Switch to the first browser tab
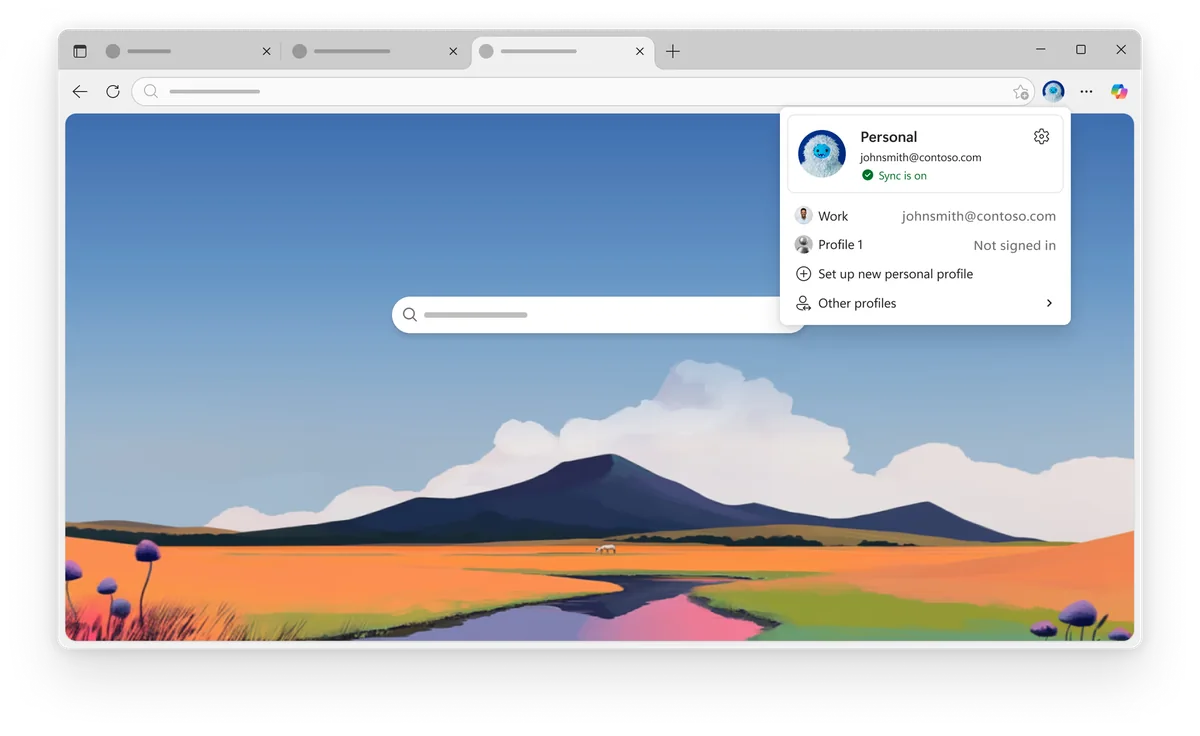This screenshot has width=1200, height=736. pyautogui.click(x=186, y=51)
